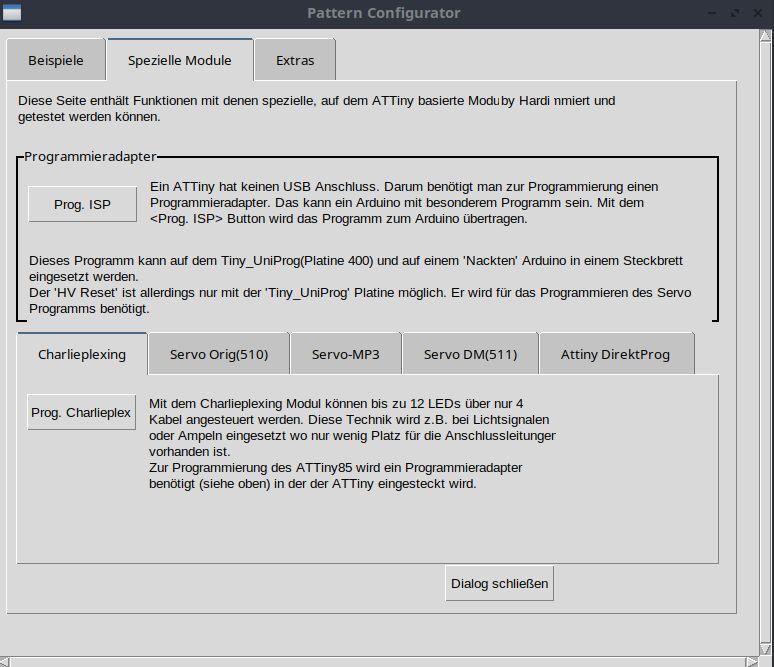The height and width of the screenshot is (667, 774).
Task: Open the window menu icon in title bar
Action: pos(12,13)
